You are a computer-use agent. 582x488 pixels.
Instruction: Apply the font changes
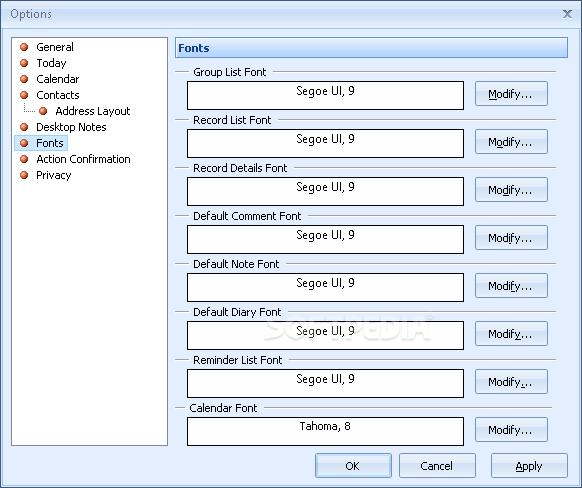coord(529,466)
